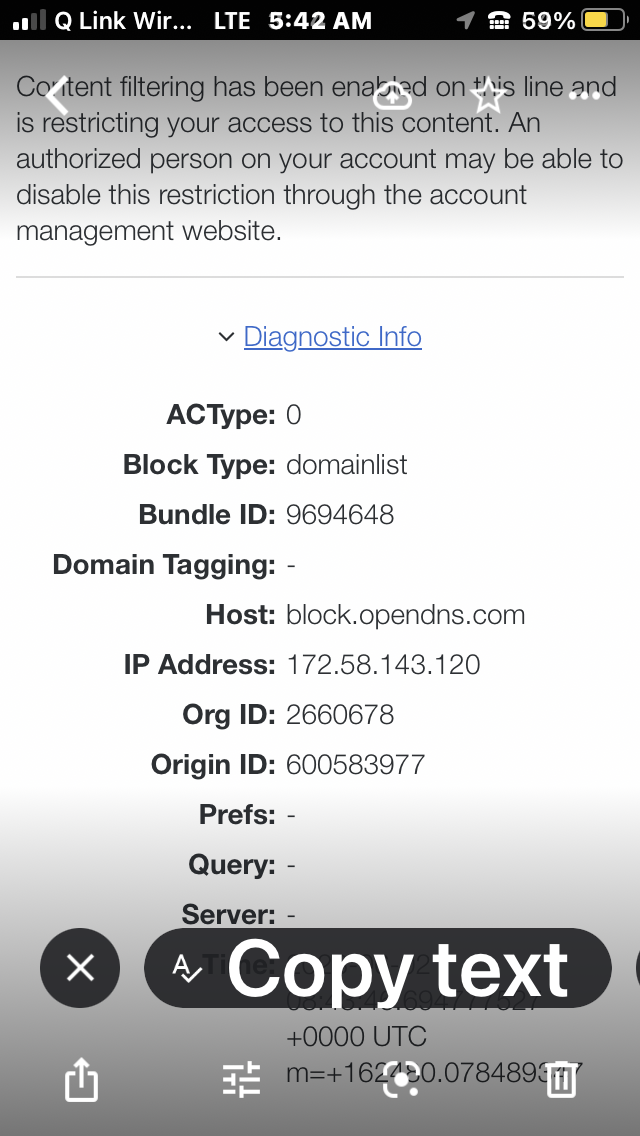Tap the back arrow

click(x=57, y=96)
